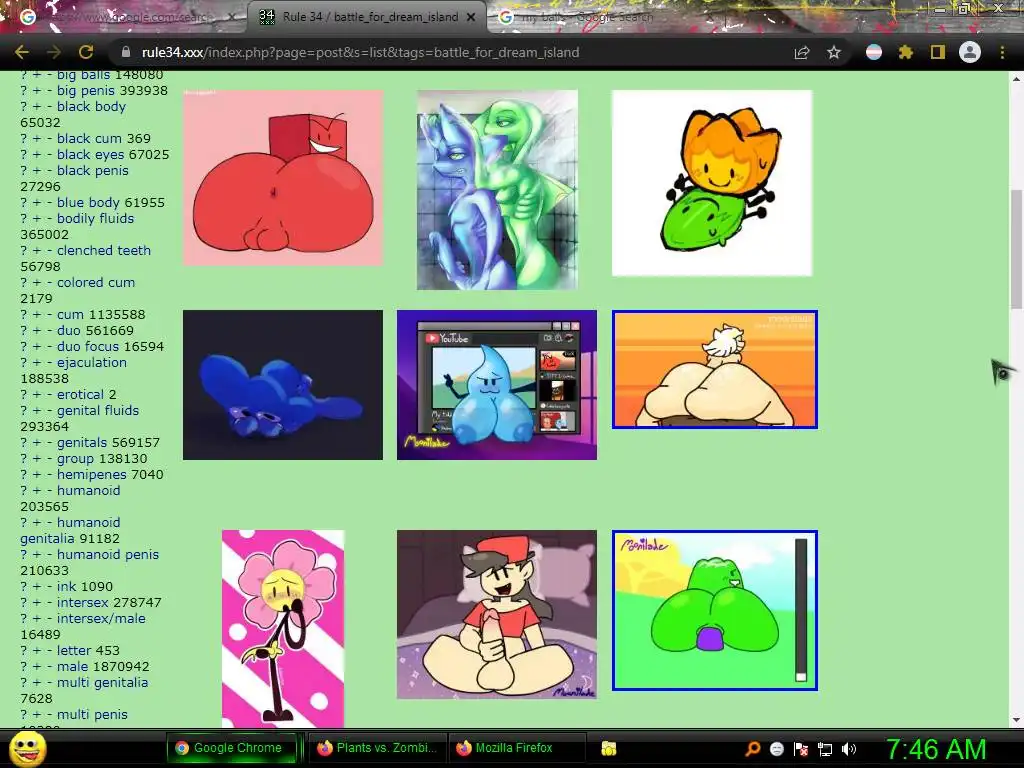Image resolution: width=1024 pixels, height=768 pixels.
Task: Select the Rule 34 battle_for_dream_island tab
Action: tap(367, 17)
